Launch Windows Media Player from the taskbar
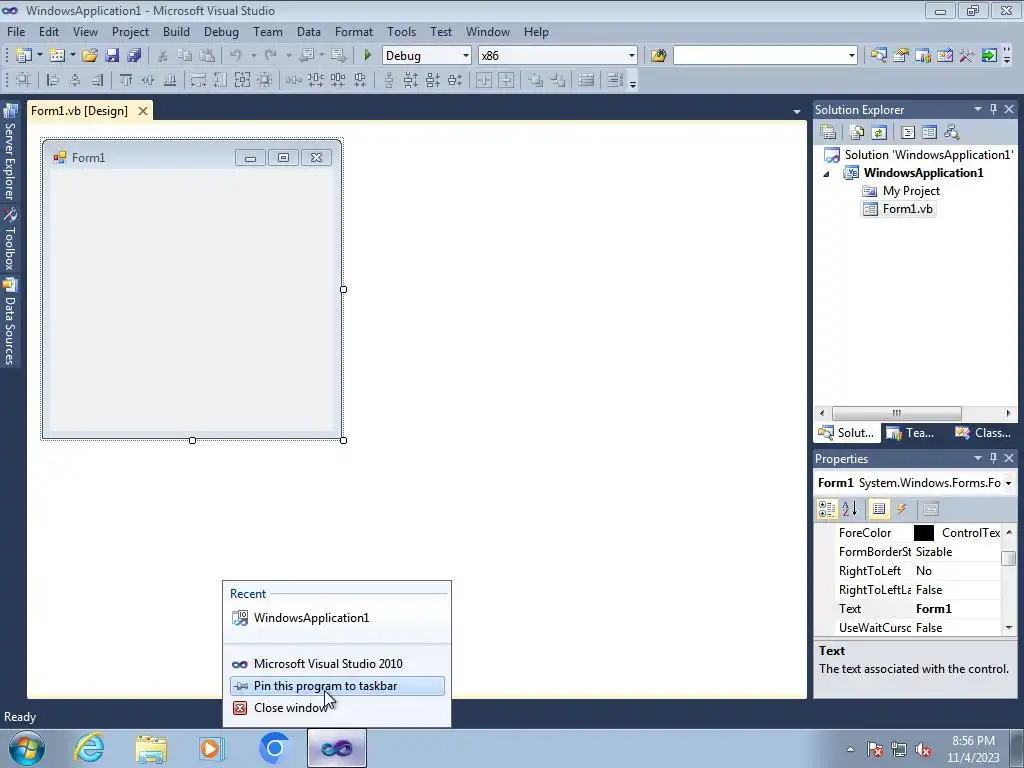The height and width of the screenshot is (768, 1024). tap(212, 748)
